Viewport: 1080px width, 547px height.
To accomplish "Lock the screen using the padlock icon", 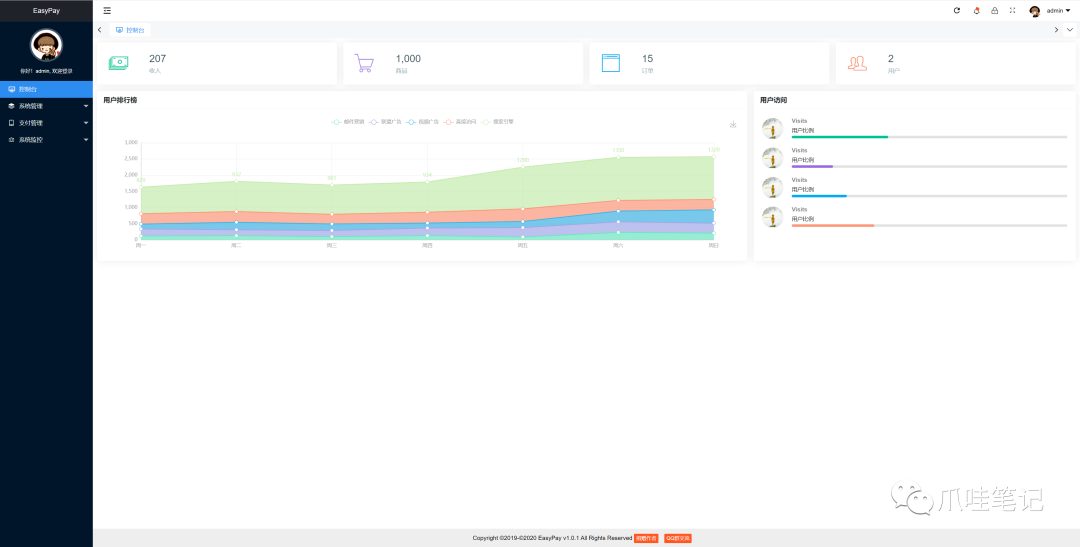I will (994, 10).
